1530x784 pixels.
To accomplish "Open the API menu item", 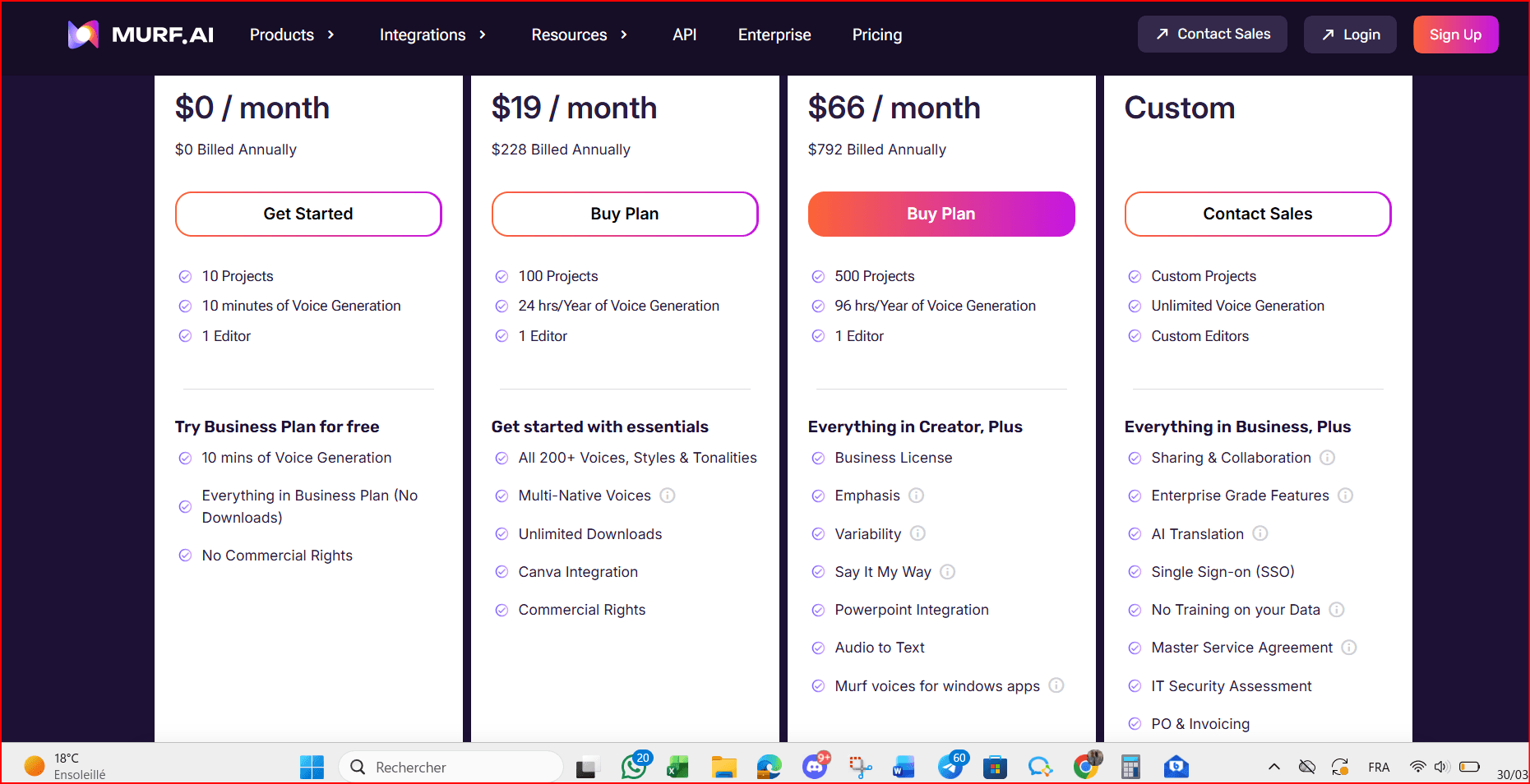I will coord(684,35).
